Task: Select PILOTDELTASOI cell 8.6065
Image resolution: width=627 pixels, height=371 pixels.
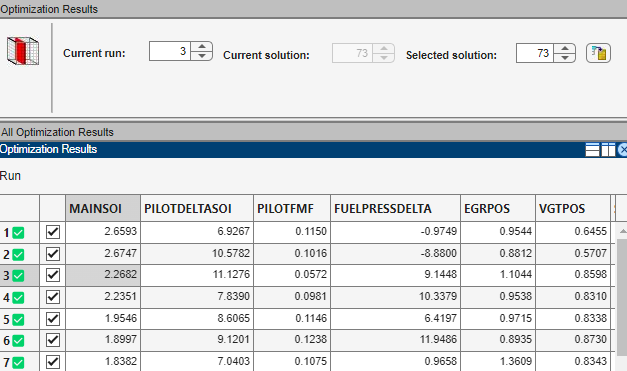Action: click(x=197, y=319)
